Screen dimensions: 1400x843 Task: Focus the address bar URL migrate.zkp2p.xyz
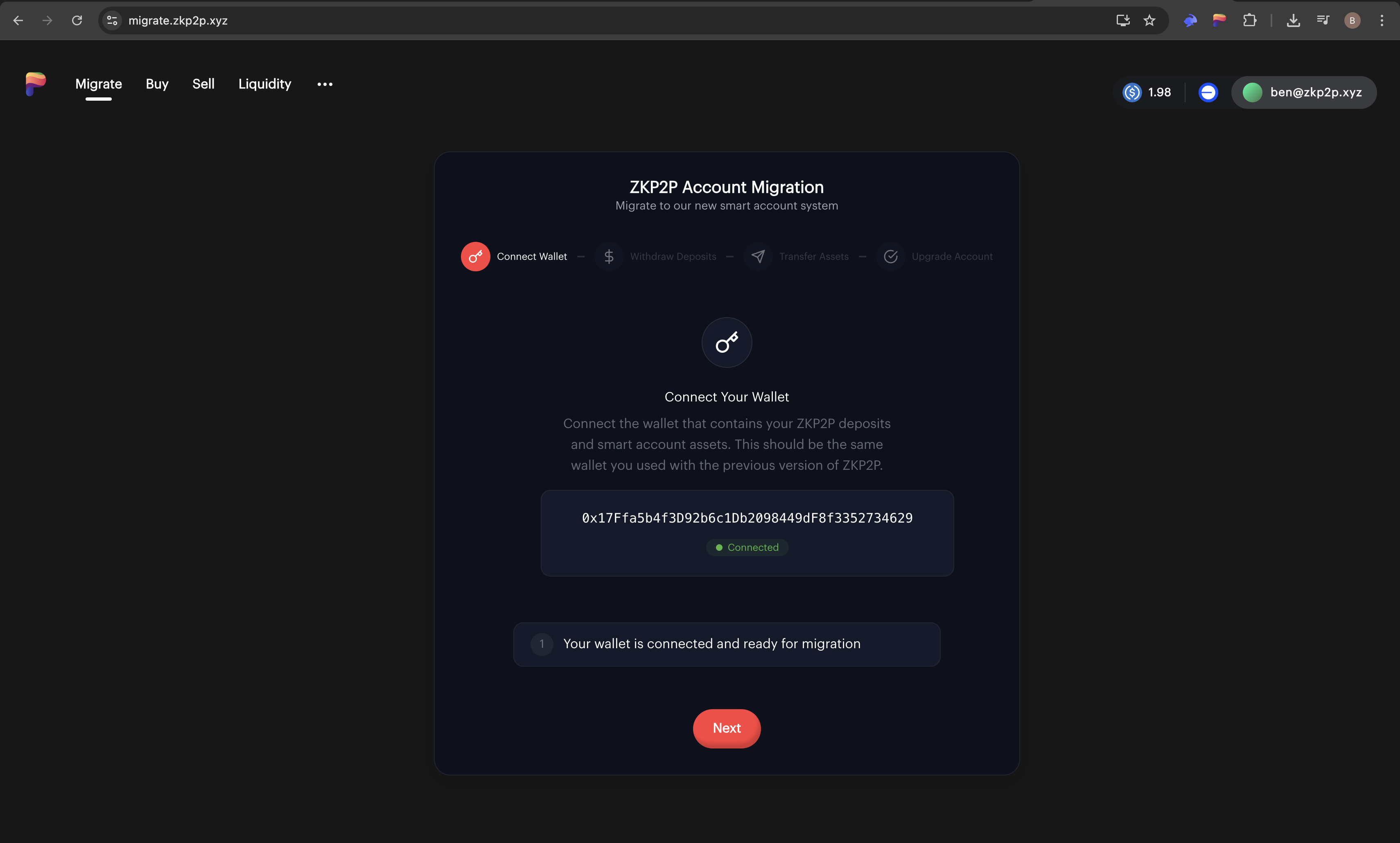[178, 20]
